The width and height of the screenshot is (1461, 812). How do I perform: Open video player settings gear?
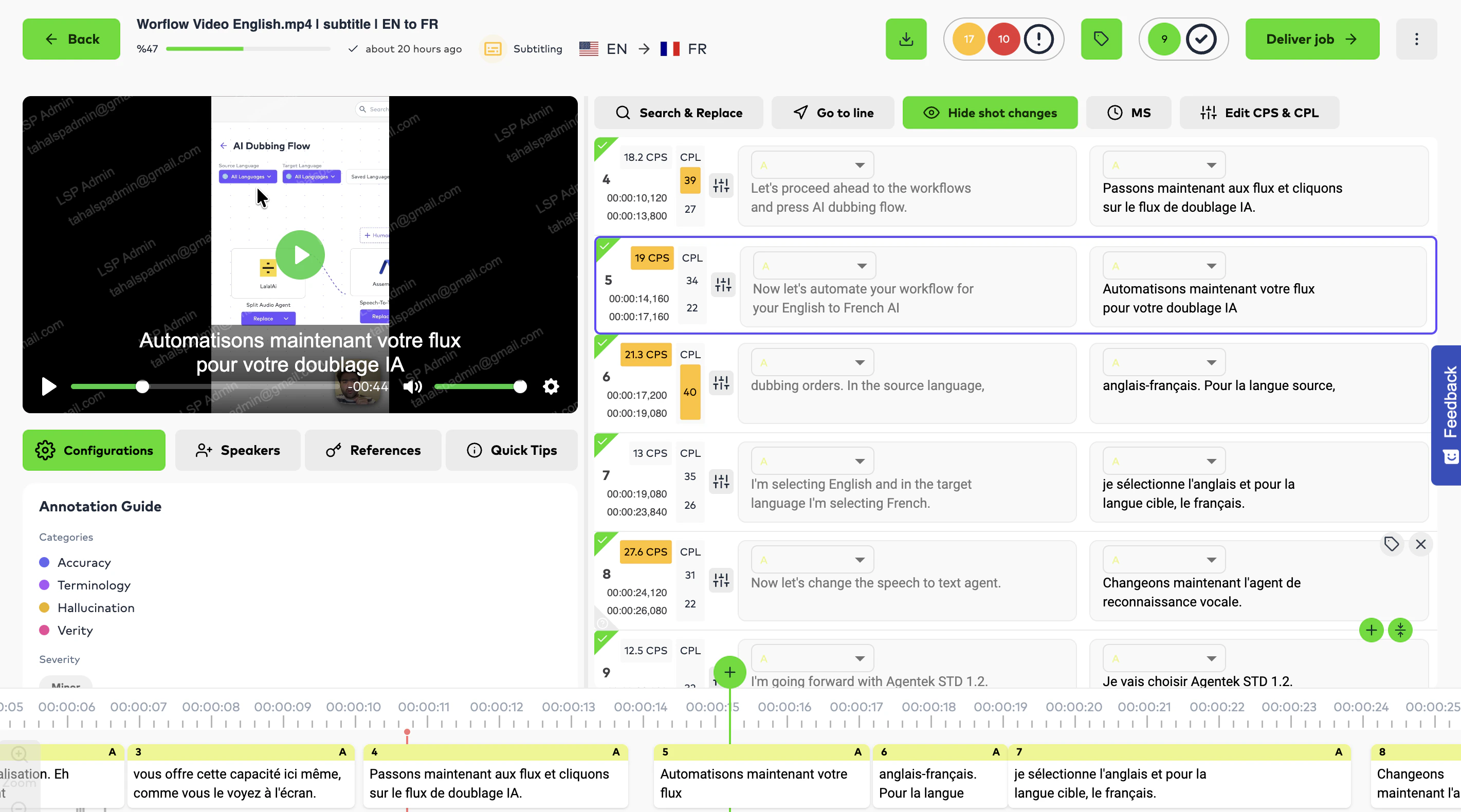pos(551,386)
